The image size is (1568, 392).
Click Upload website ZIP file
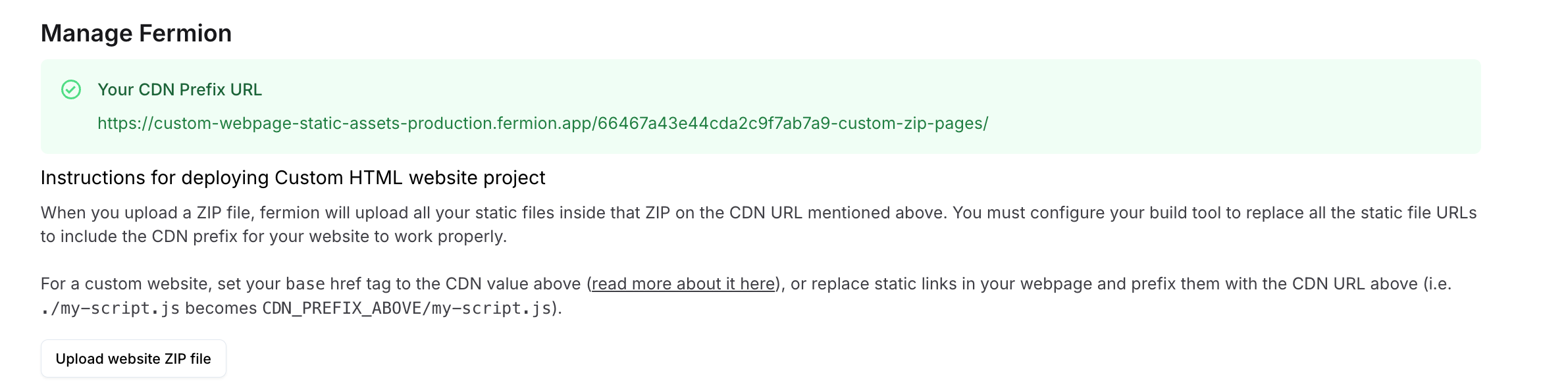pyautogui.click(x=133, y=358)
